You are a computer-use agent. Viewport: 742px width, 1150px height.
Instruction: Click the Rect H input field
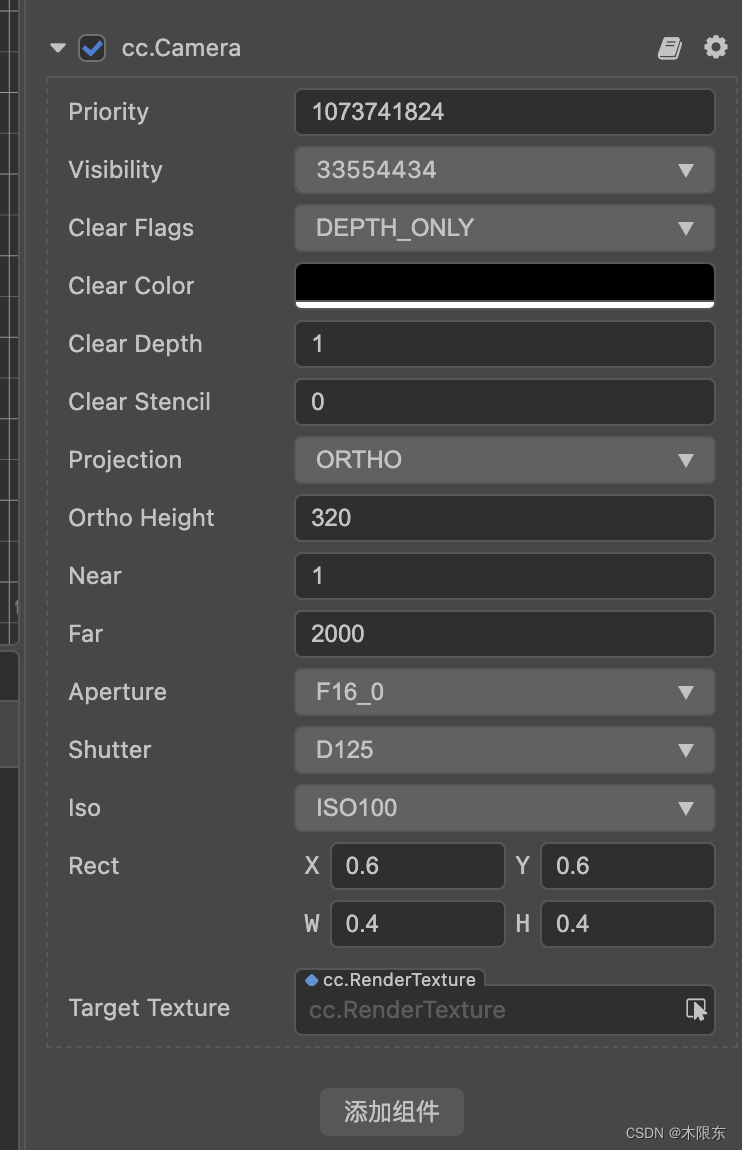coord(627,924)
